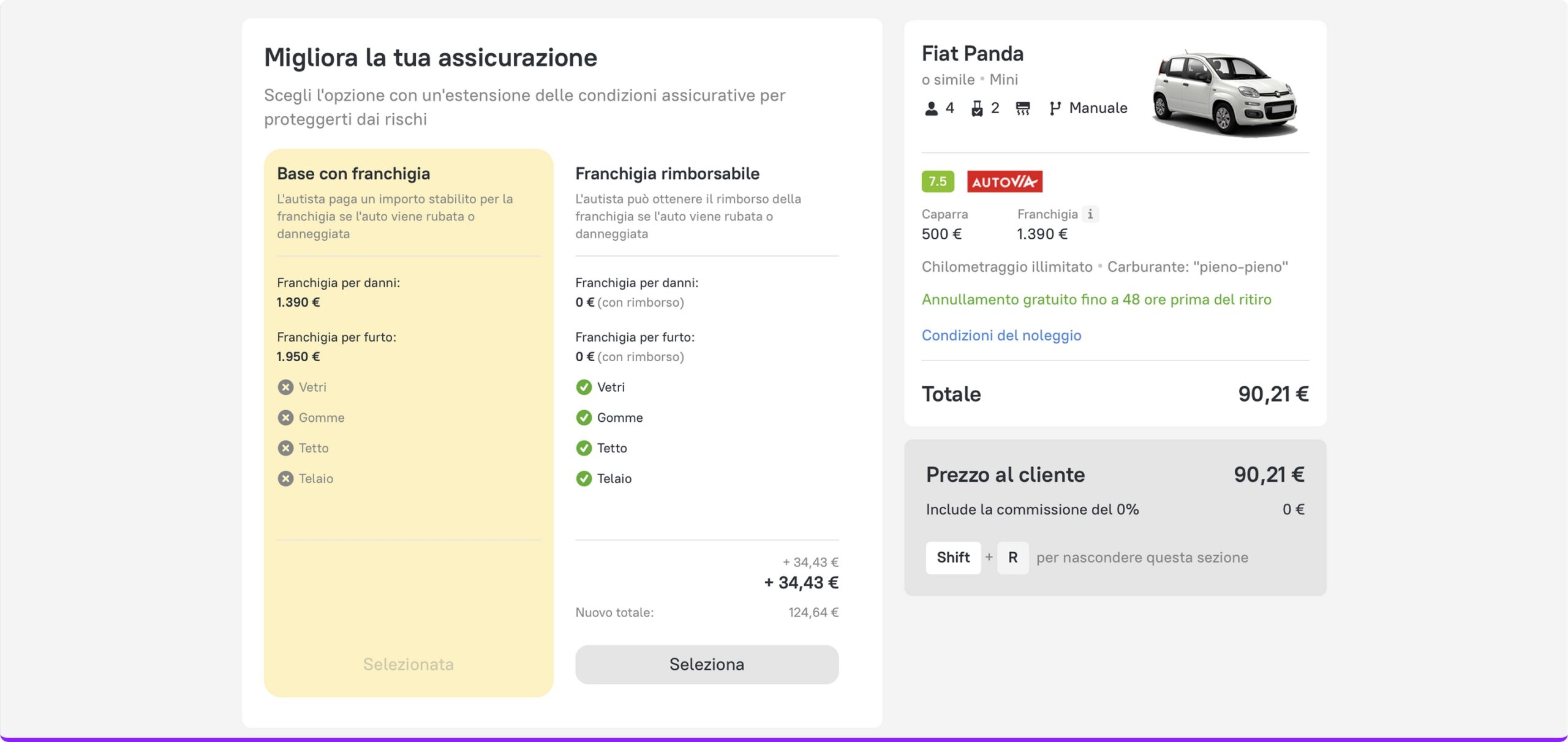The width and height of the screenshot is (1568, 742).
Task: Click grey cross icon beside Gomme
Action: click(x=285, y=418)
